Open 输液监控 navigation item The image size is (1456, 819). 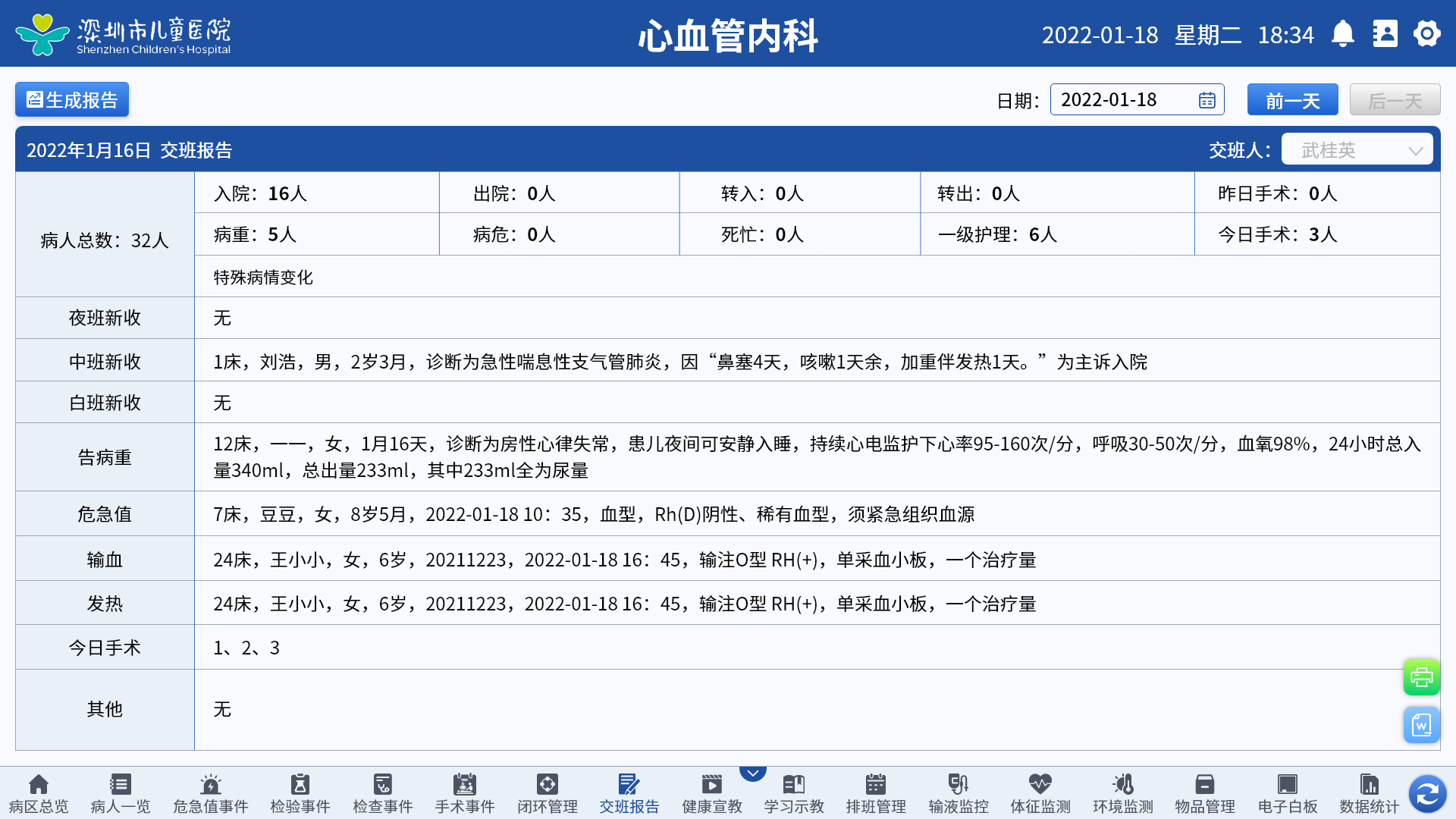(959, 793)
